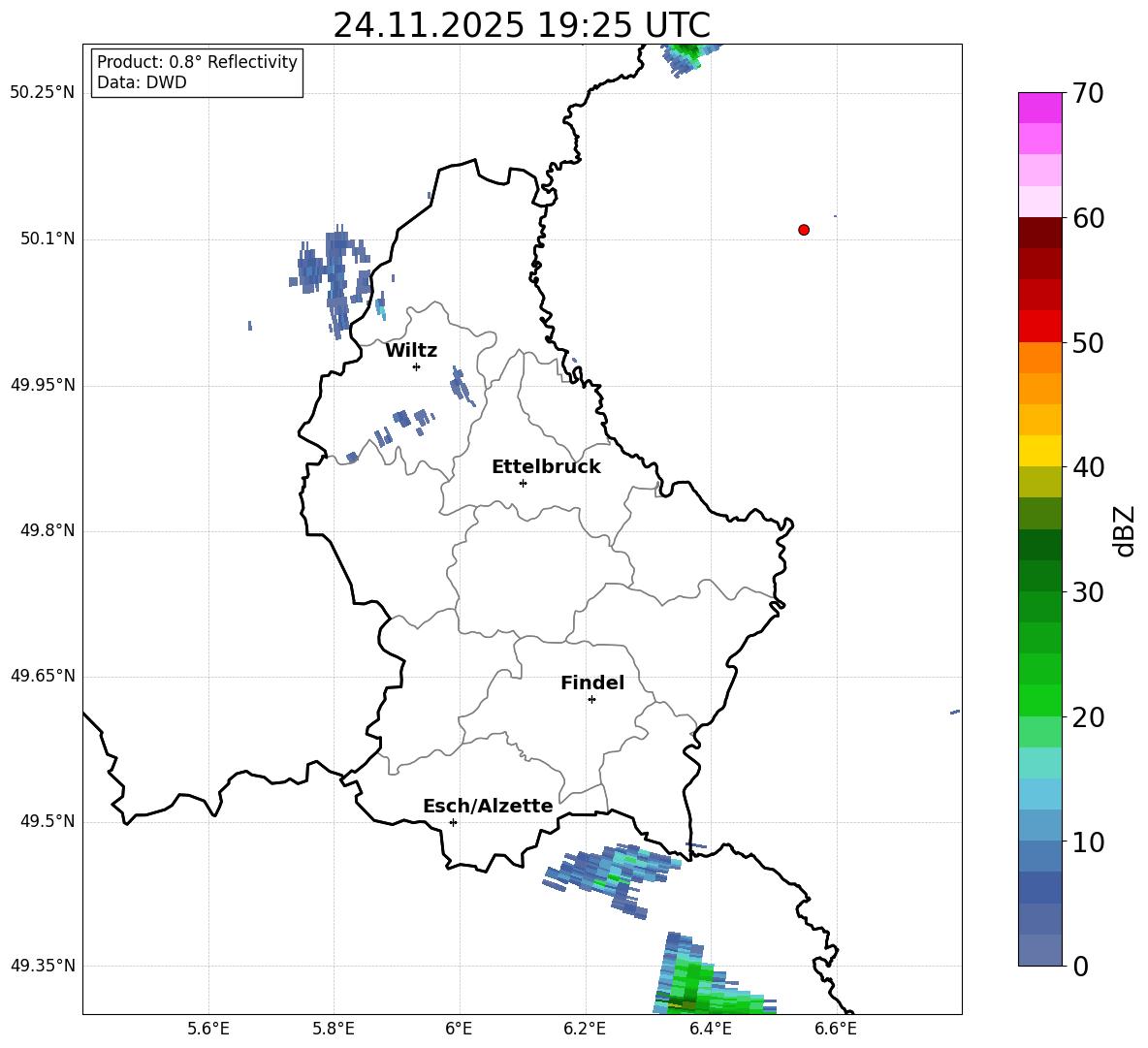
Task: Click the 50.25°N latitude label
Action: click(42, 93)
